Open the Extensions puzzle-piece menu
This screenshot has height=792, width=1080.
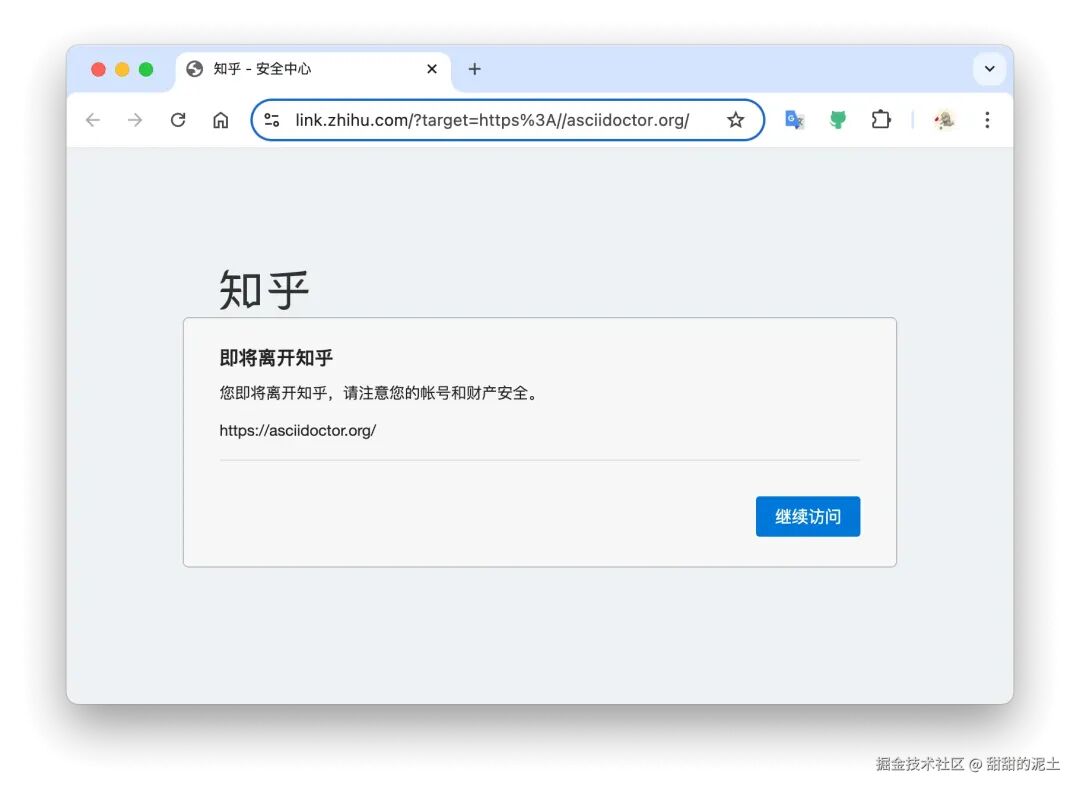coord(881,120)
